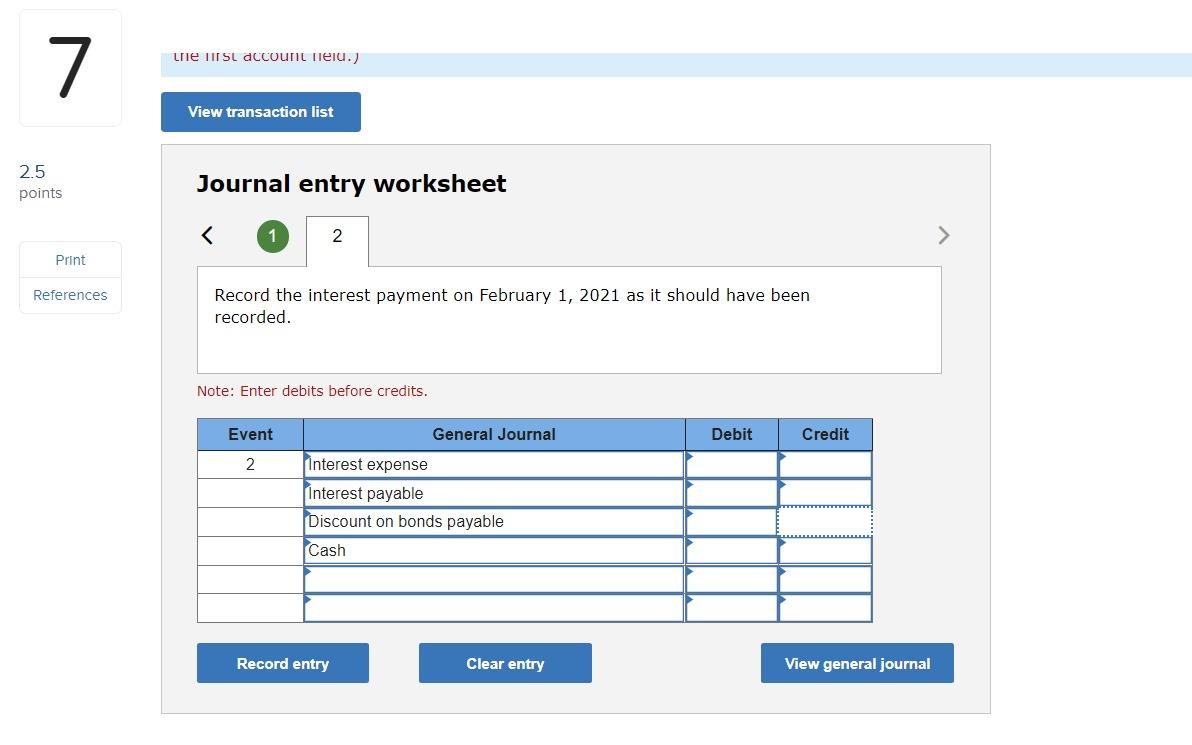The image size is (1192, 745).
Task: Select journal entry tab 2
Action: pyautogui.click(x=337, y=238)
